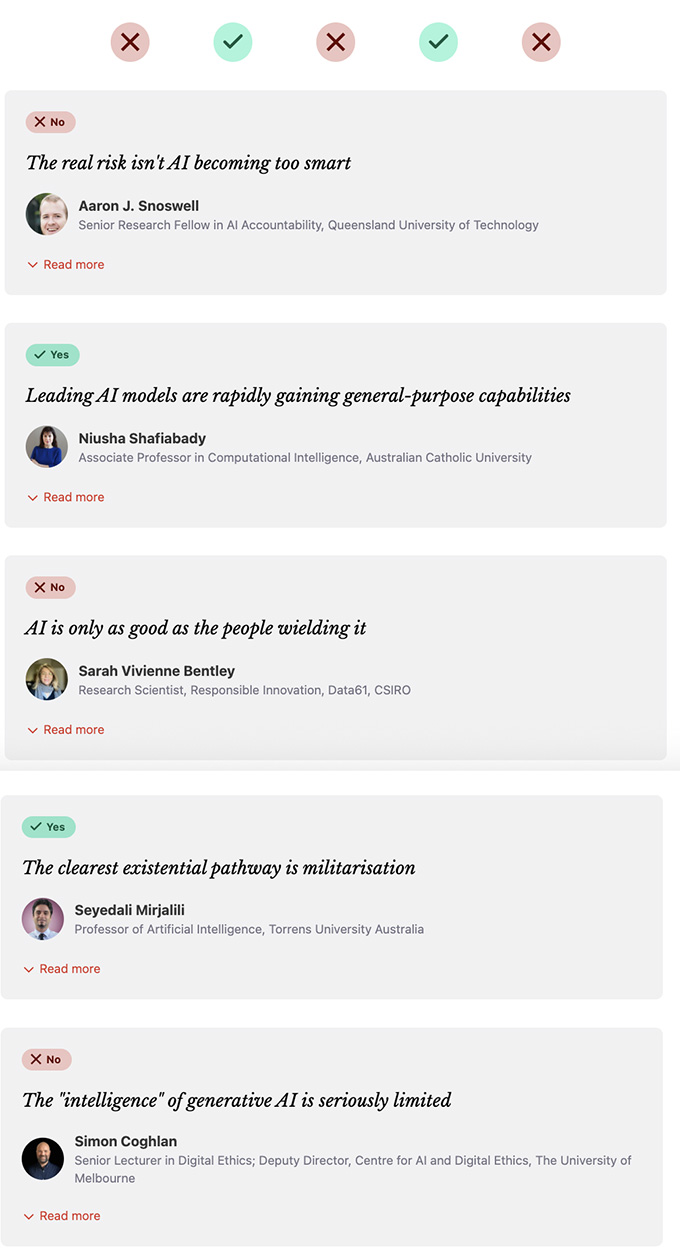Expand Read more under Simon Coghlan
Viewport: 680px width, 1253px height.
62,1216
